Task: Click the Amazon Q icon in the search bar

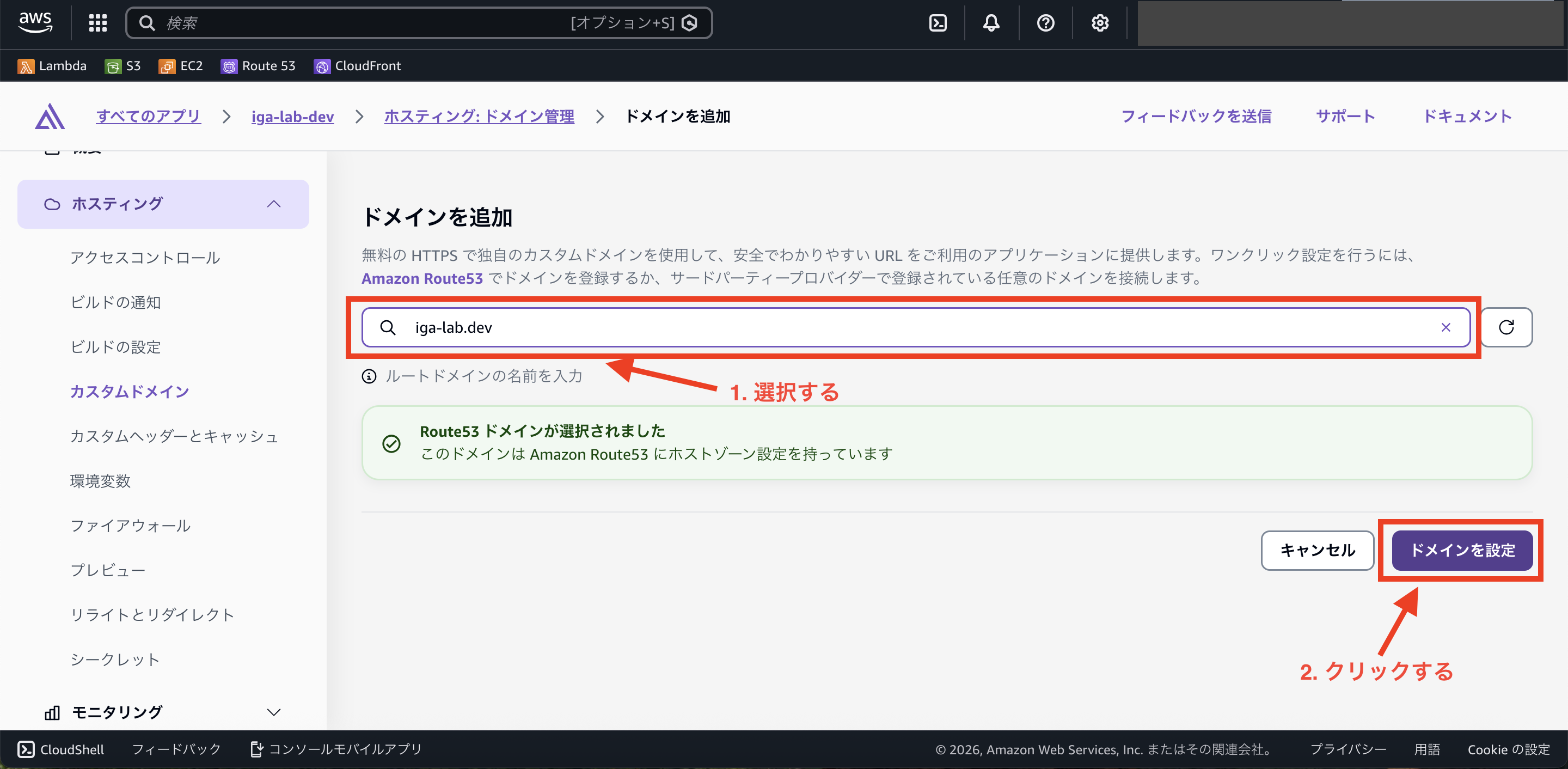Action: click(690, 23)
